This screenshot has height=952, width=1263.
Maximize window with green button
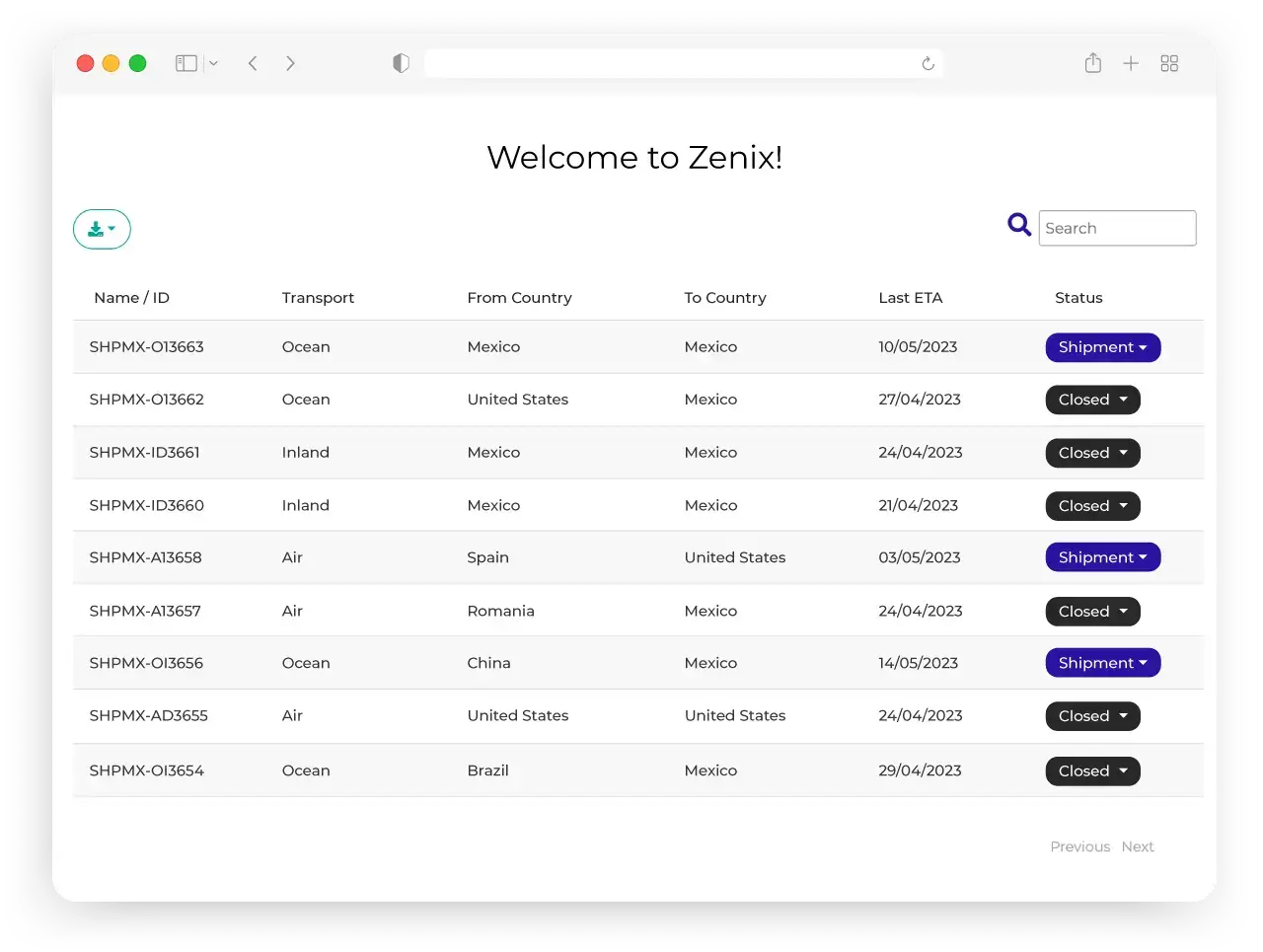137,63
